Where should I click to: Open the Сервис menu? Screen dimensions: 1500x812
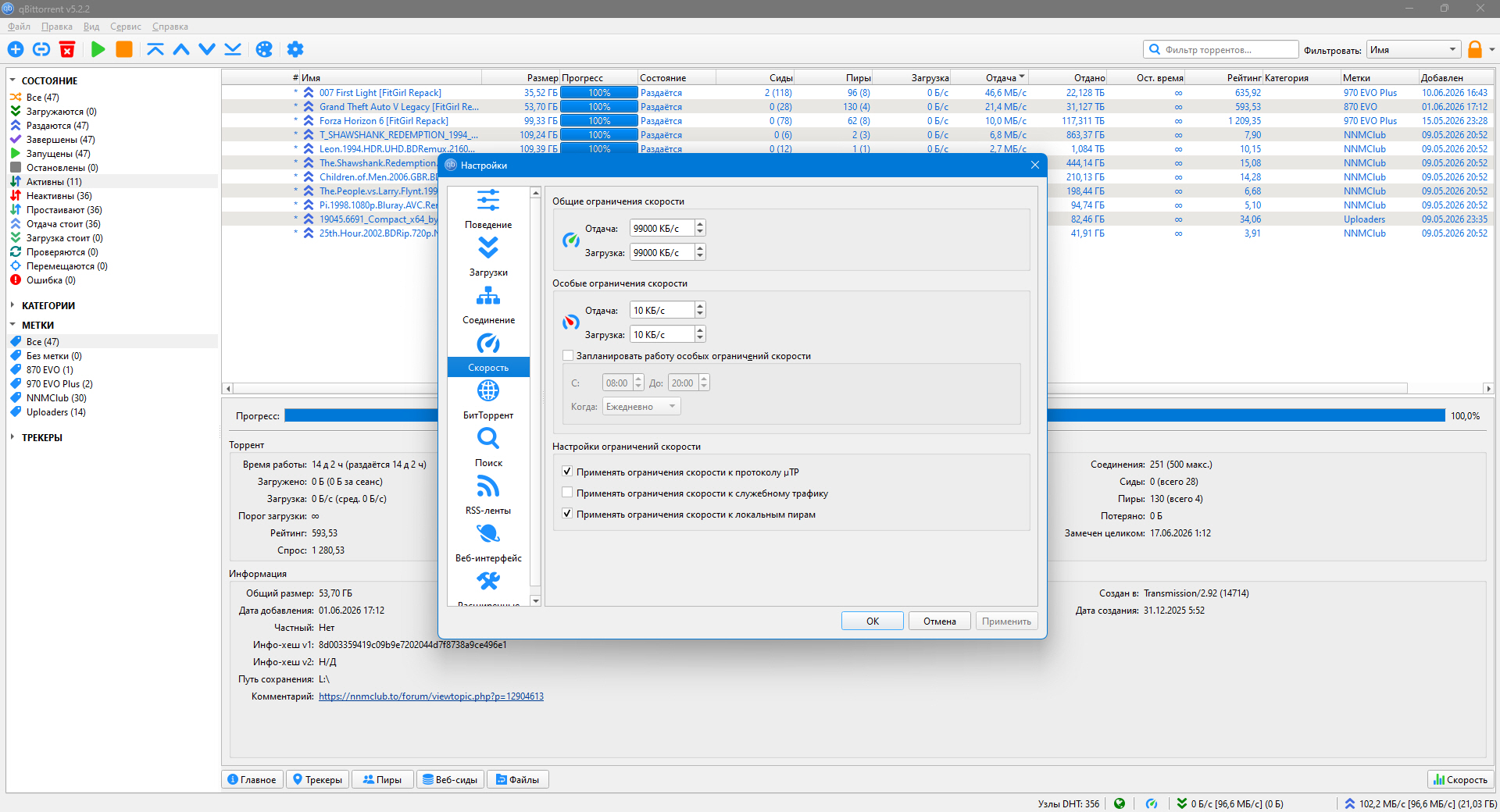click(x=126, y=27)
